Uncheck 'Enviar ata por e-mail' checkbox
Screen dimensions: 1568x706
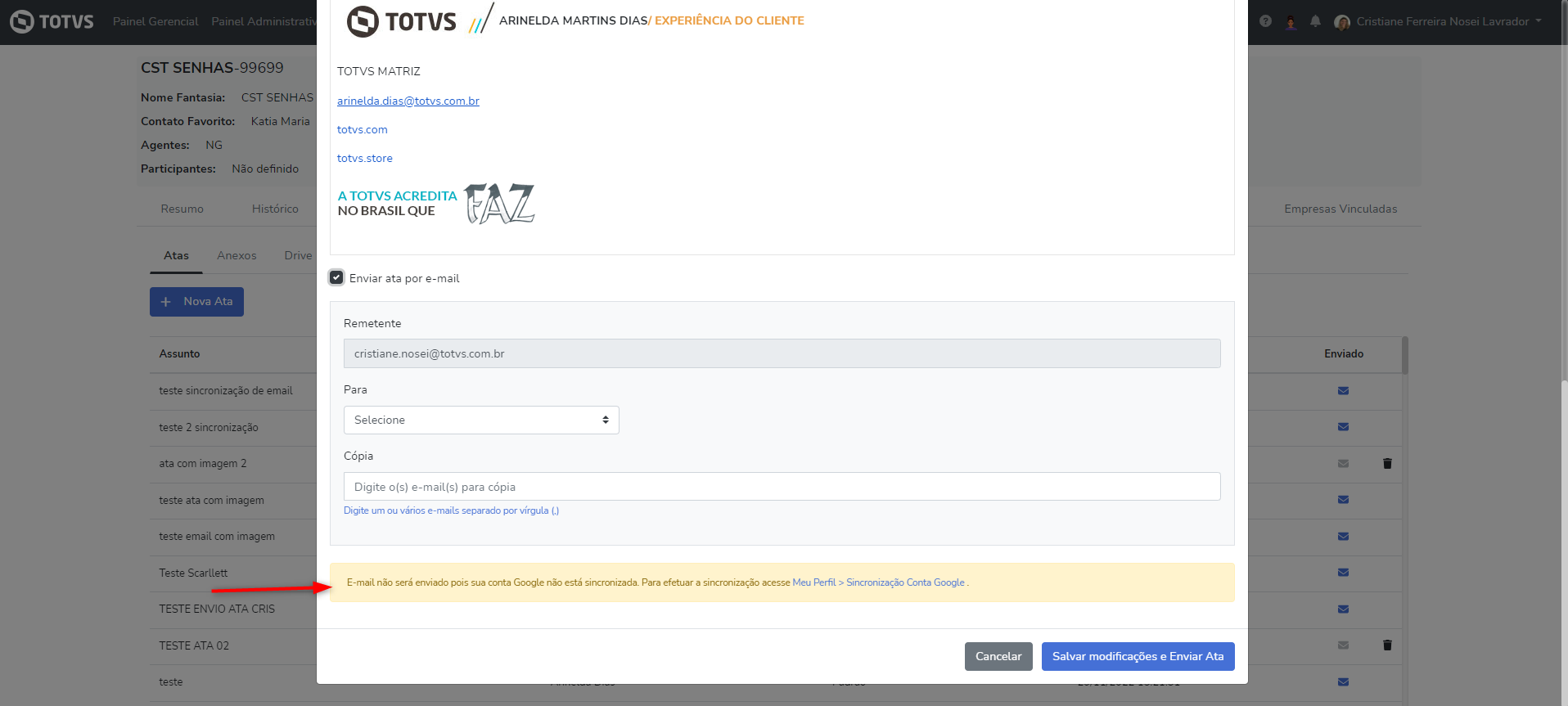coord(336,277)
